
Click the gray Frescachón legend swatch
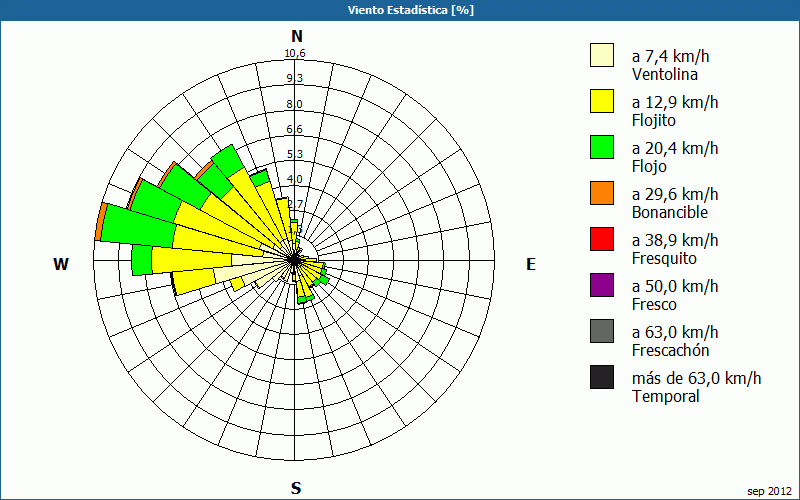pyautogui.click(x=602, y=331)
